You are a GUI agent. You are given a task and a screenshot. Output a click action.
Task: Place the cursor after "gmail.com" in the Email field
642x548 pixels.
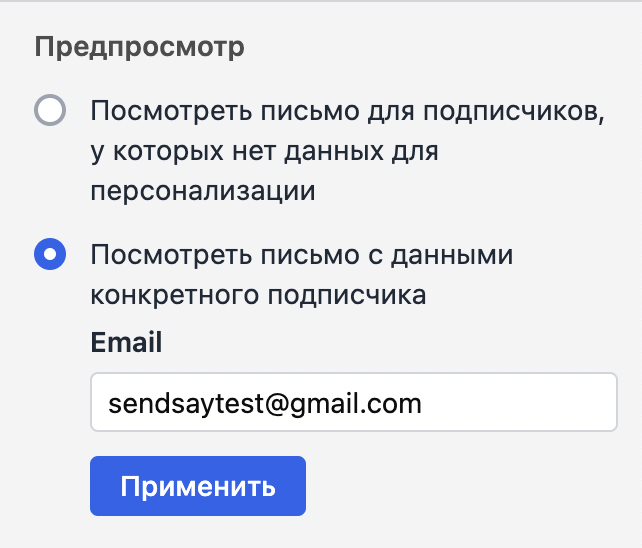point(424,403)
